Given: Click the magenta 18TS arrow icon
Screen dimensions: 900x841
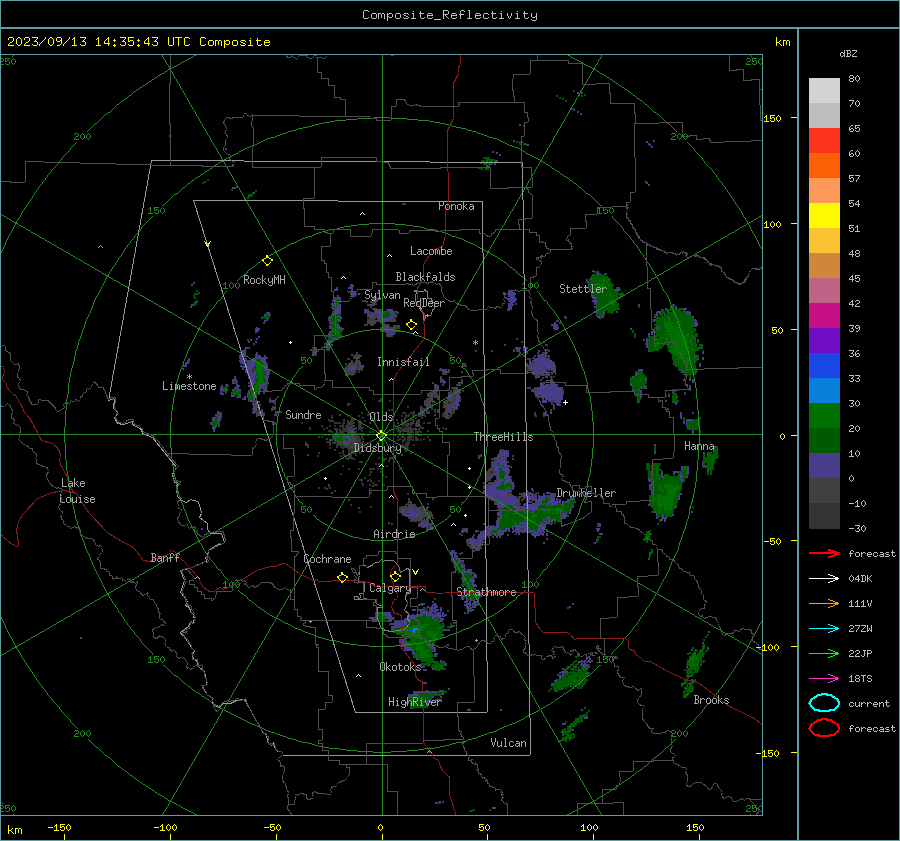Looking at the screenshot, I should point(824,679).
